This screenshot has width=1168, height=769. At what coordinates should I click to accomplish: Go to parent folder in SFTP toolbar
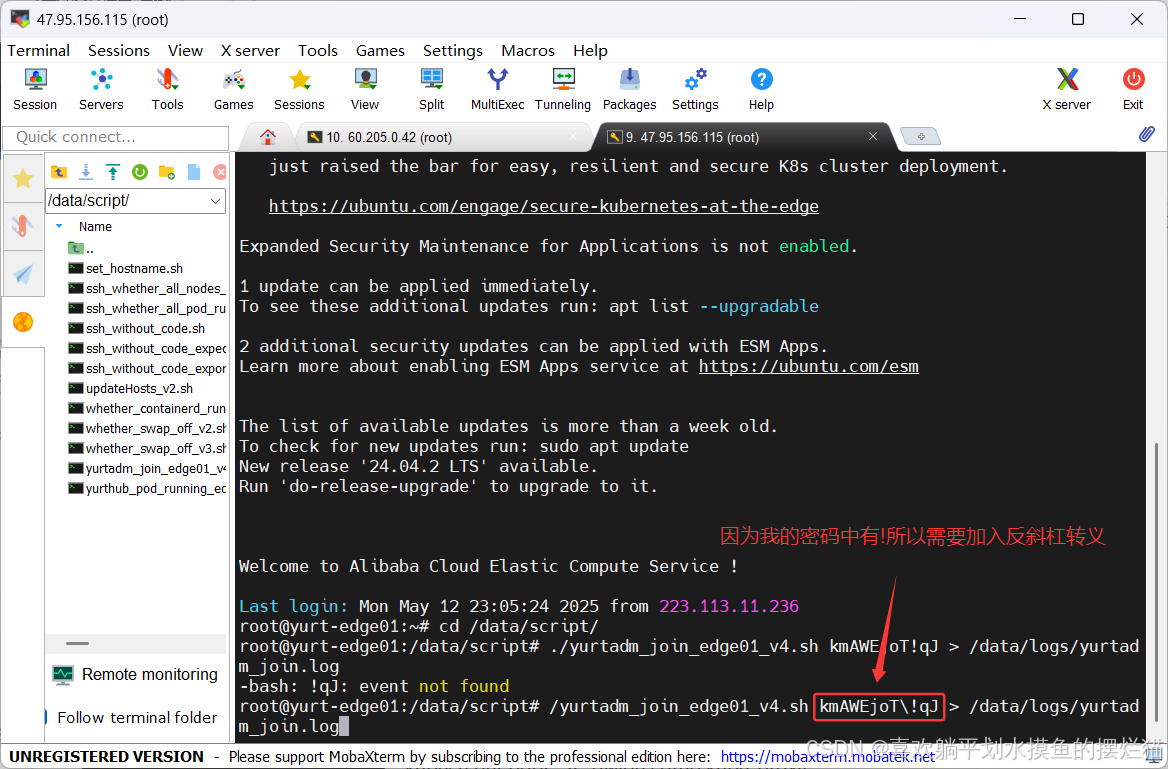59,172
